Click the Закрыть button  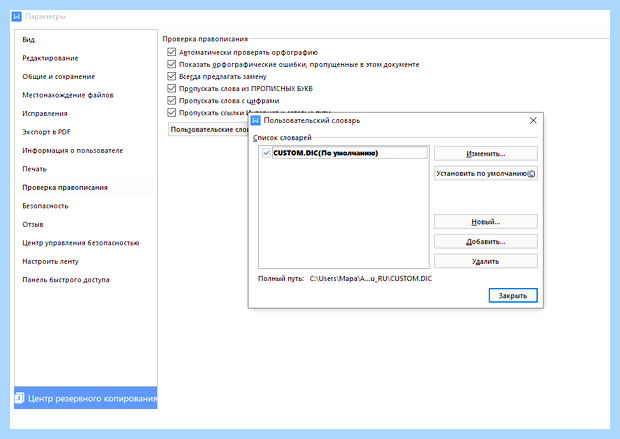point(513,295)
